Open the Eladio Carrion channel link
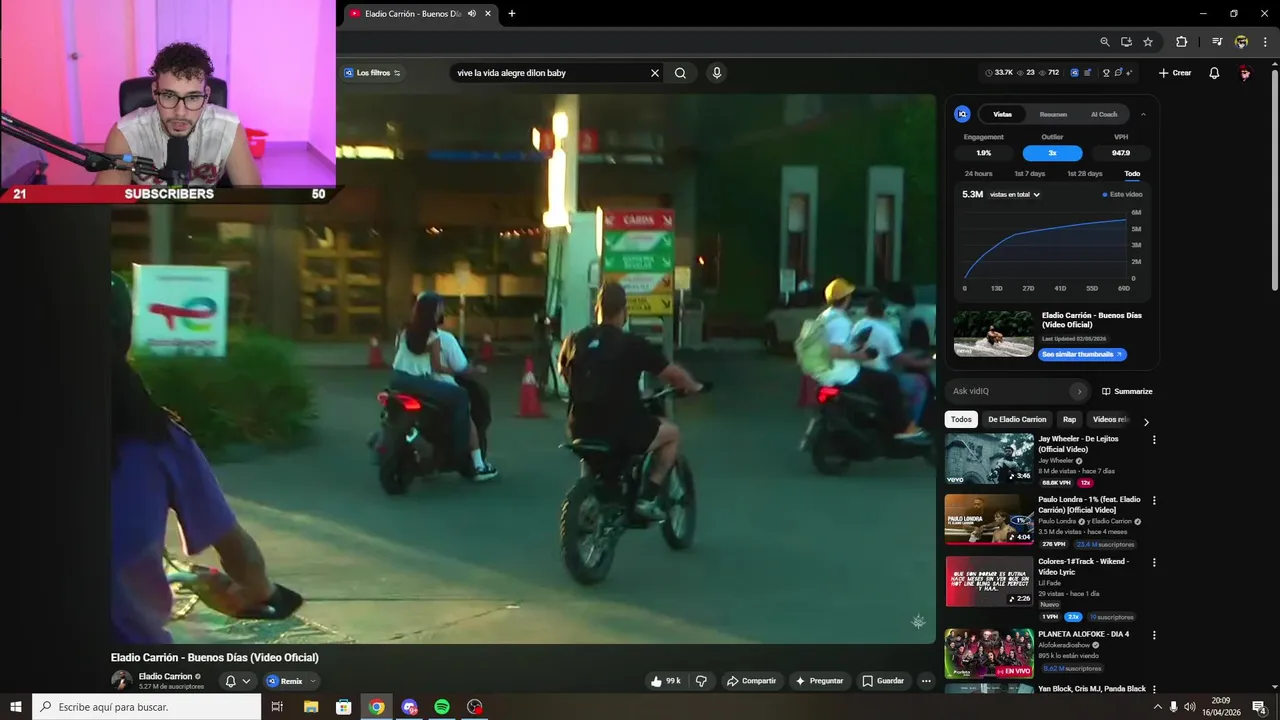 tap(165, 677)
